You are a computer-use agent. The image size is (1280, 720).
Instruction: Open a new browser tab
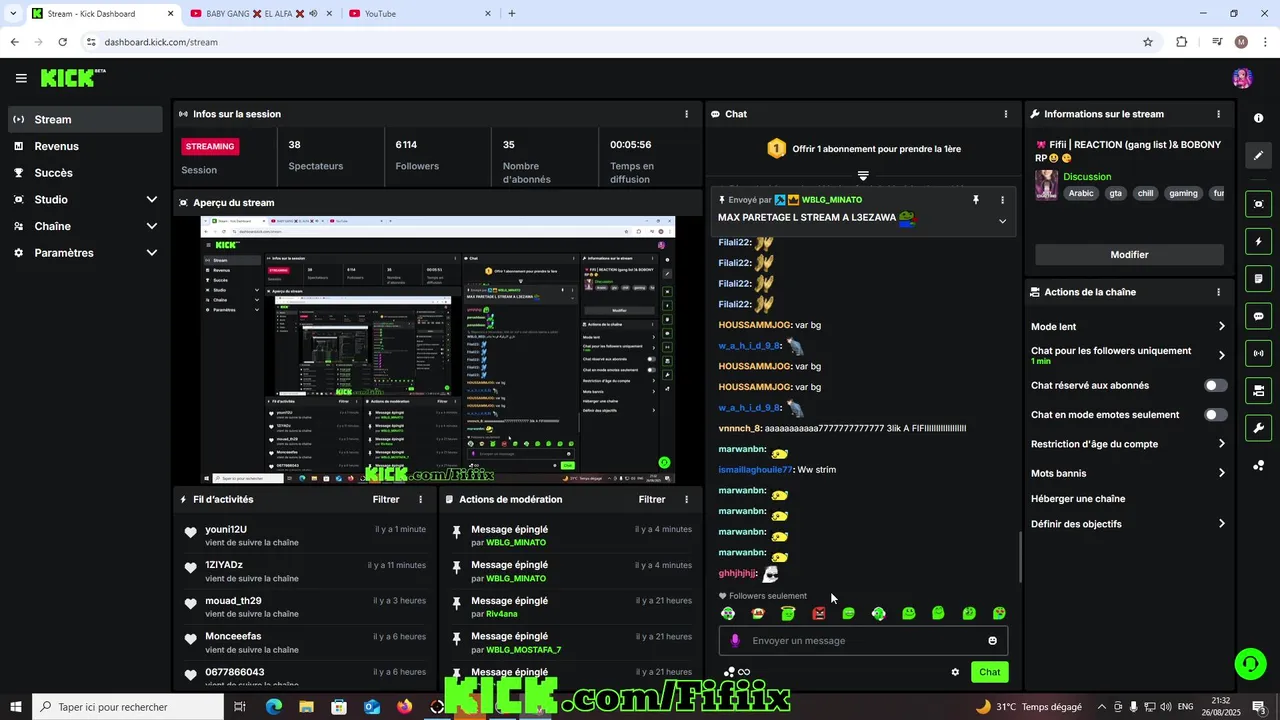[512, 14]
